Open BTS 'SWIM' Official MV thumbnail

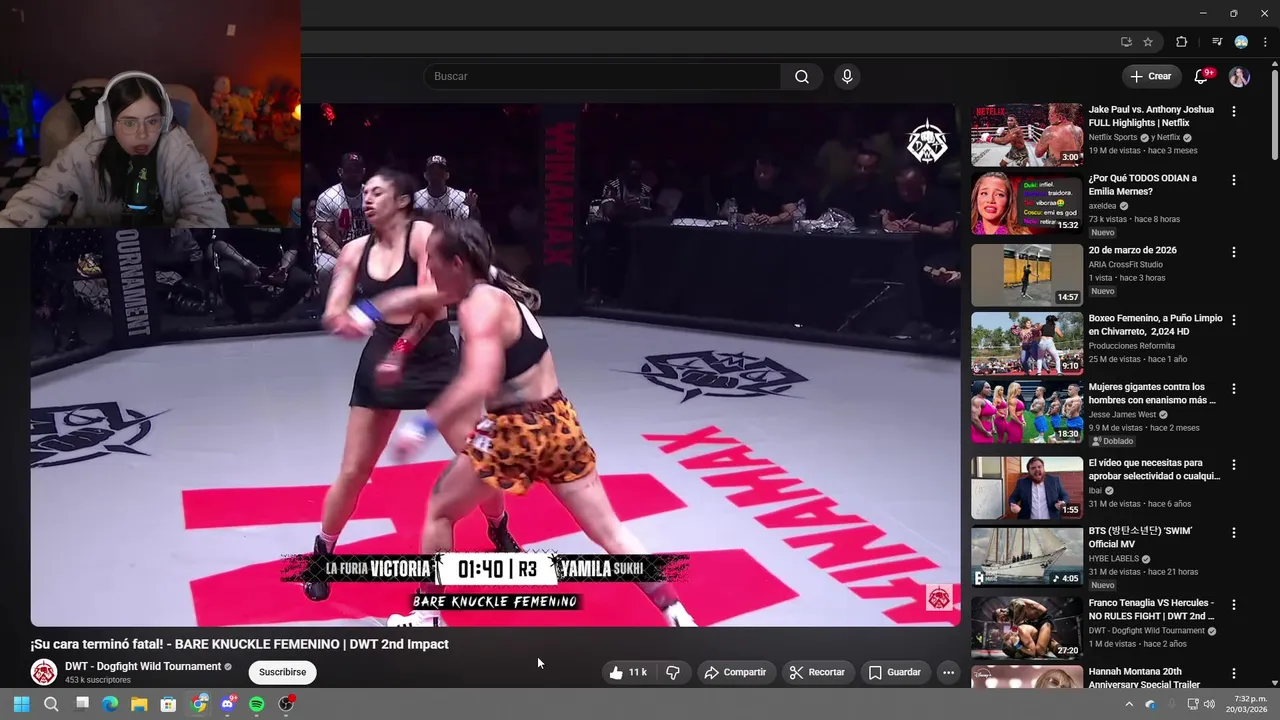pos(1026,556)
